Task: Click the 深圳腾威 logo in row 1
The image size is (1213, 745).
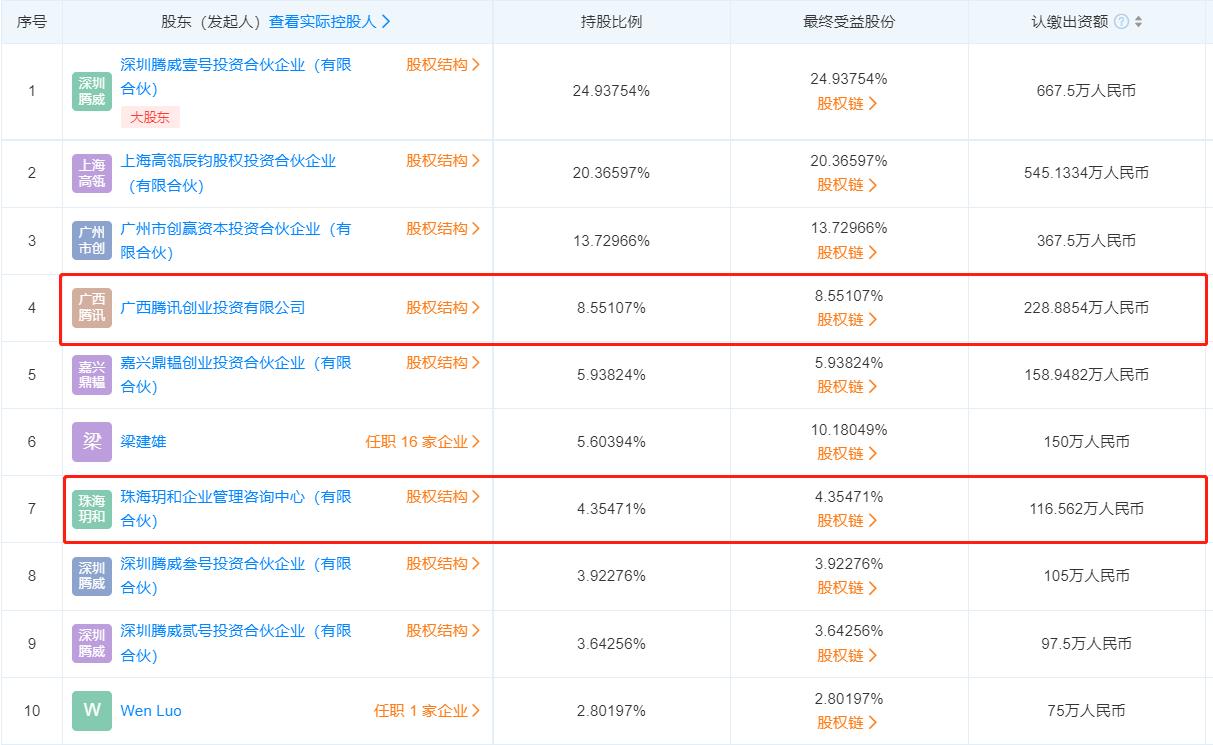Action: click(x=92, y=91)
